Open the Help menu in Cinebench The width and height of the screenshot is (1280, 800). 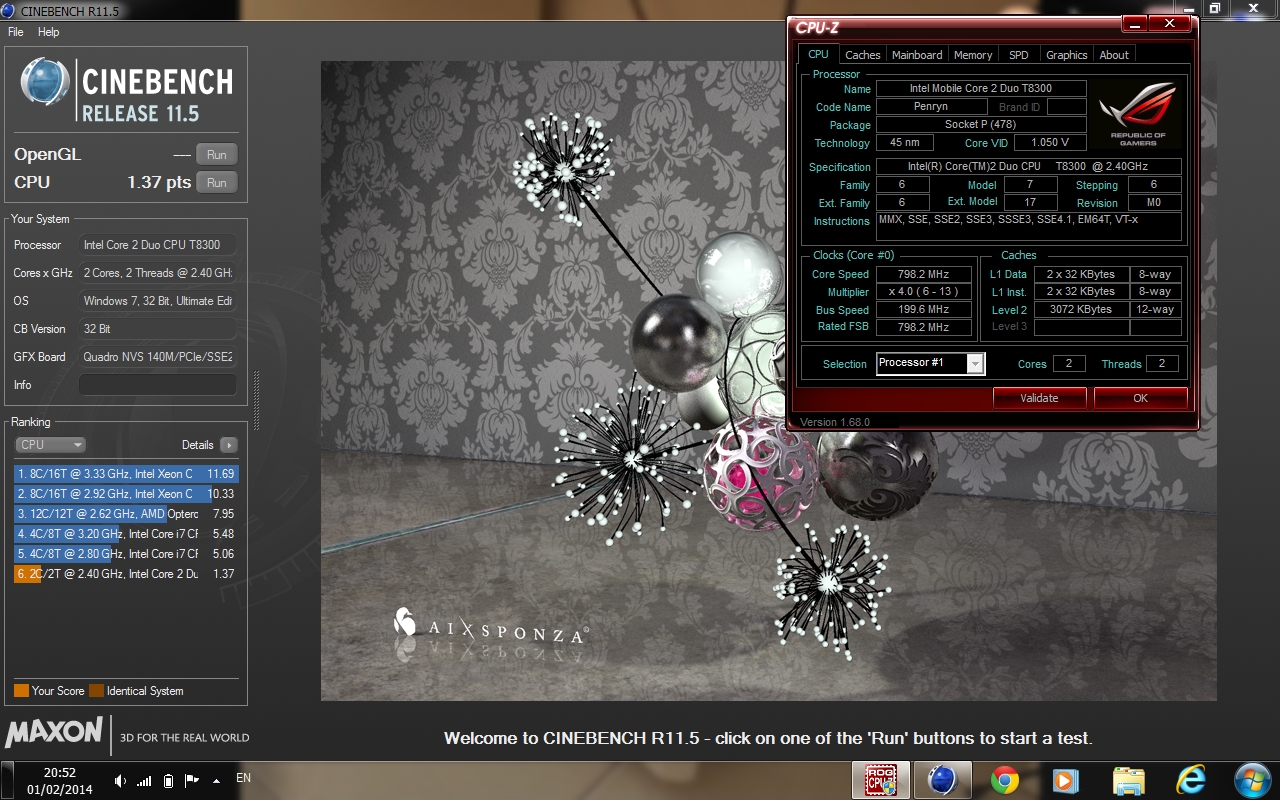tap(49, 32)
